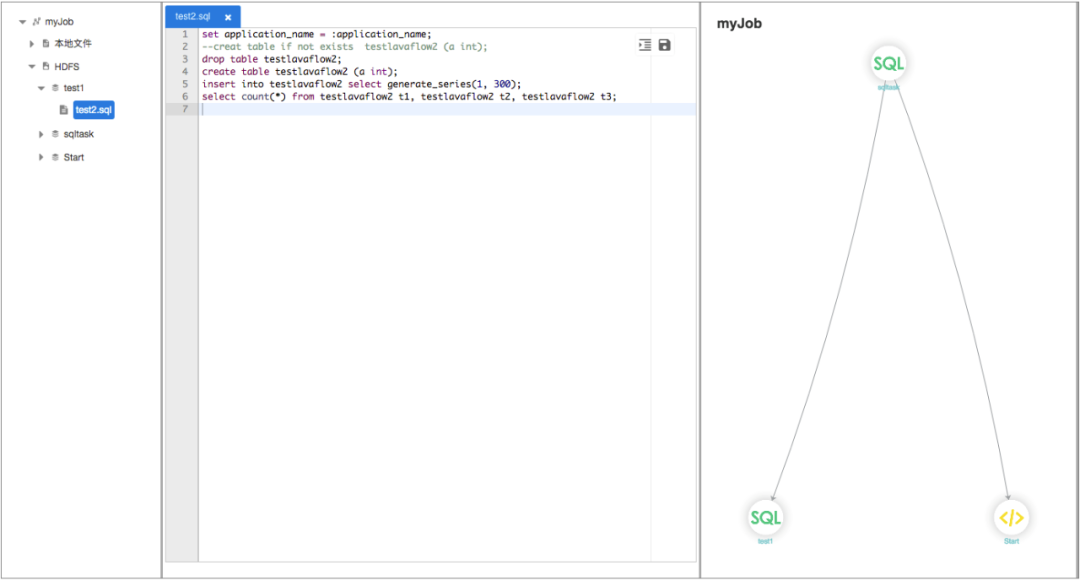Click the 'insert into testlavaflow2' line
Screen dimensions: 1080x581
coord(362,84)
